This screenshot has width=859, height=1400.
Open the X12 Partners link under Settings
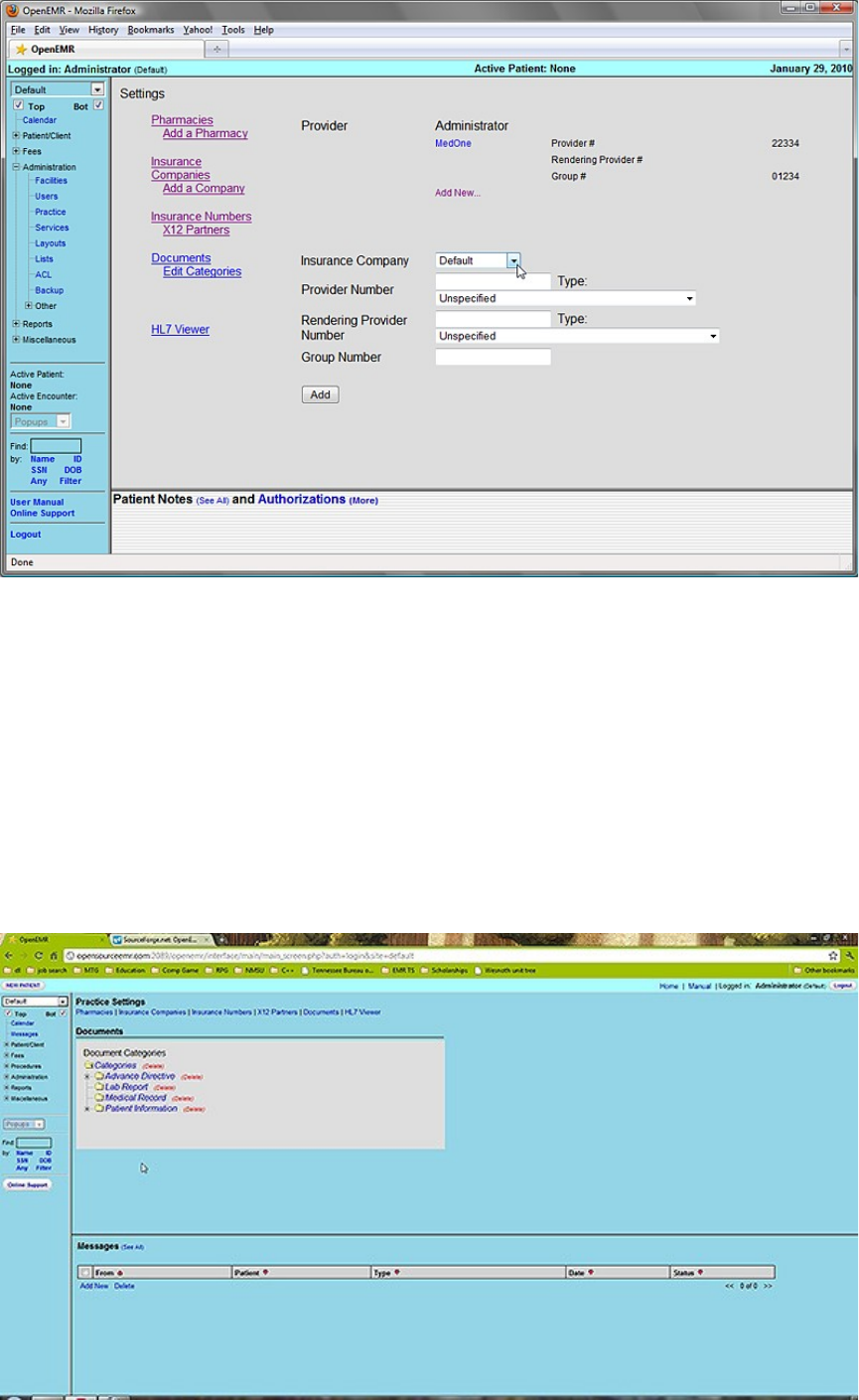click(196, 230)
